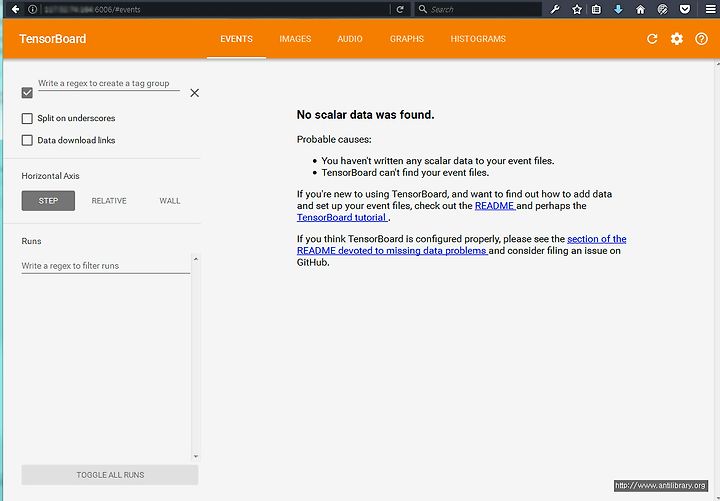Image resolution: width=720 pixels, height=501 pixels.
Task: Uncheck the tag group regex checkbox
Action: (27, 93)
